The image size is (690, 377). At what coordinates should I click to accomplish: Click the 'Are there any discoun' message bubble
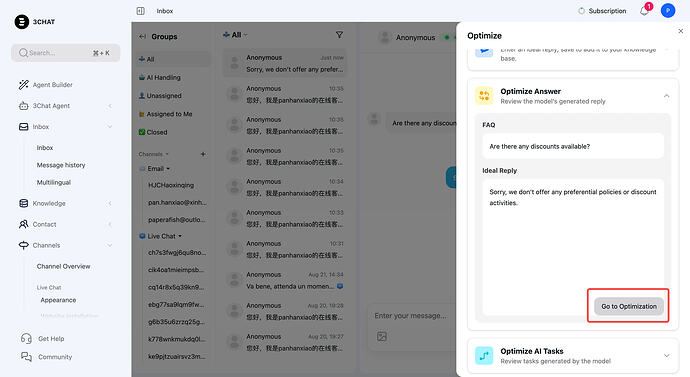(x=422, y=123)
